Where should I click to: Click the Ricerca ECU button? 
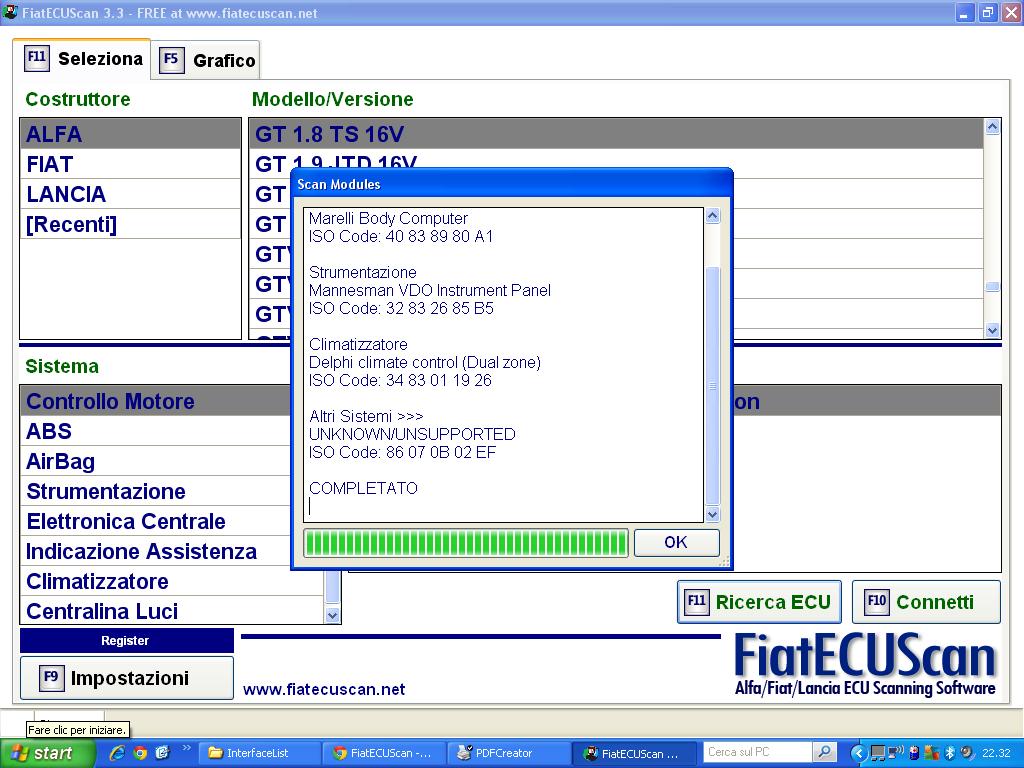[759, 601]
